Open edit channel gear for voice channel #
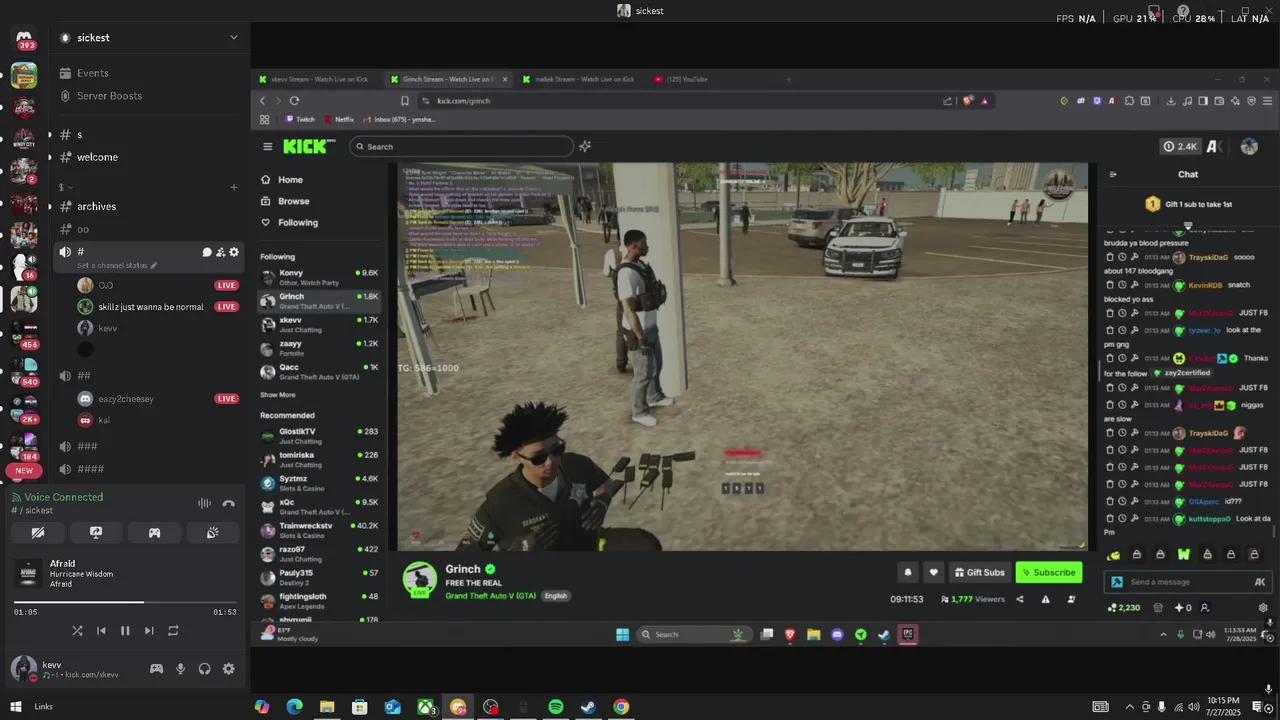Image resolution: width=1280 pixels, height=720 pixels. [x=234, y=252]
